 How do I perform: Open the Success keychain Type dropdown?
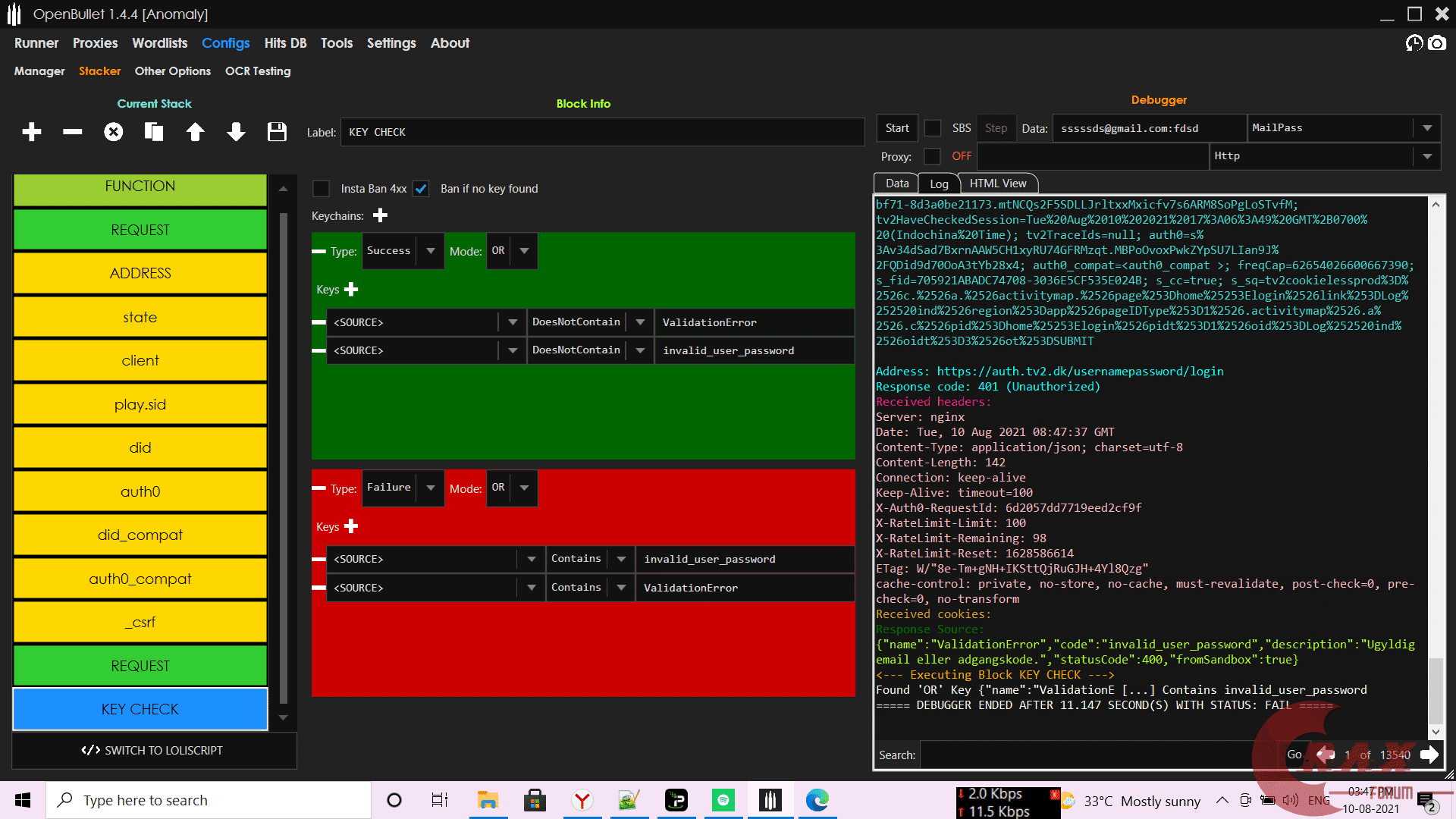coord(431,250)
